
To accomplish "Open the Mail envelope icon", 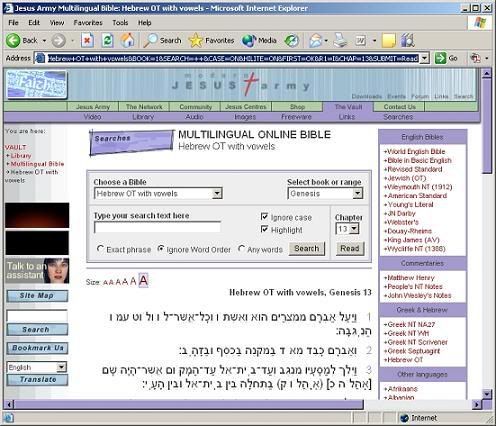I will coord(315,41).
